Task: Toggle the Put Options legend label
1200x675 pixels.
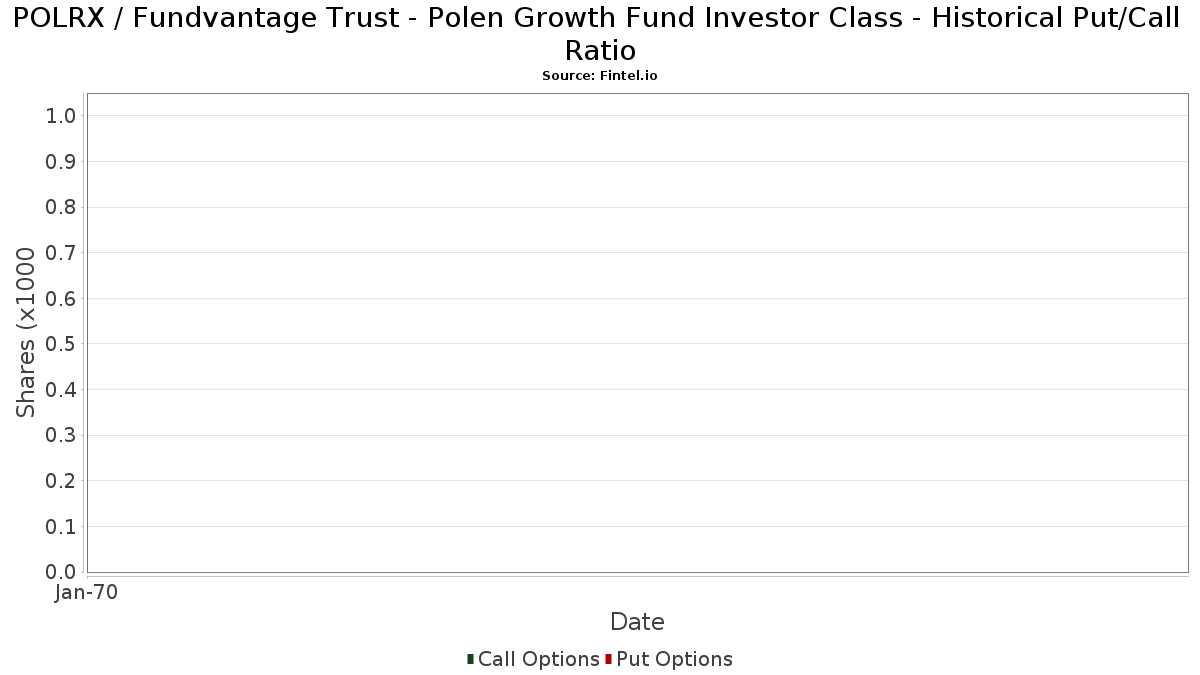Action: pos(674,659)
